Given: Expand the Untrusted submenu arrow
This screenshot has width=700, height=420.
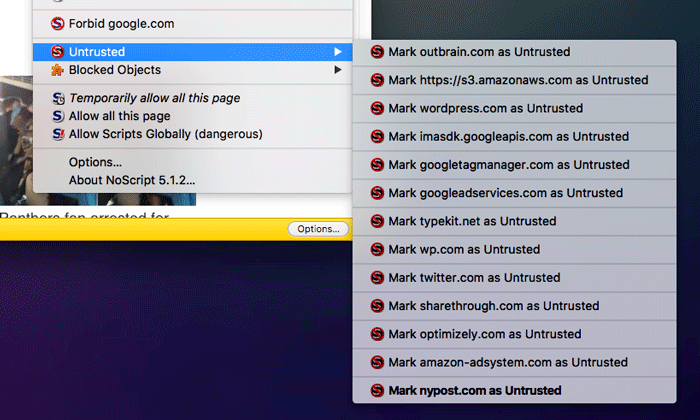Looking at the screenshot, I should coord(338,52).
